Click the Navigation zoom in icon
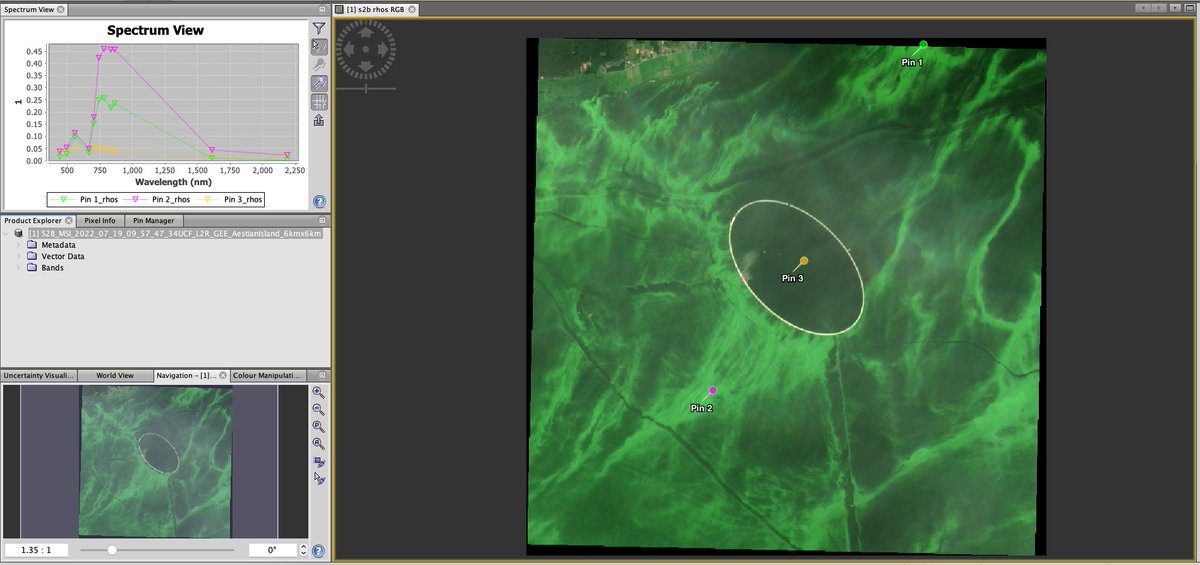This screenshot has height=565, width=1200. (319, 392)
